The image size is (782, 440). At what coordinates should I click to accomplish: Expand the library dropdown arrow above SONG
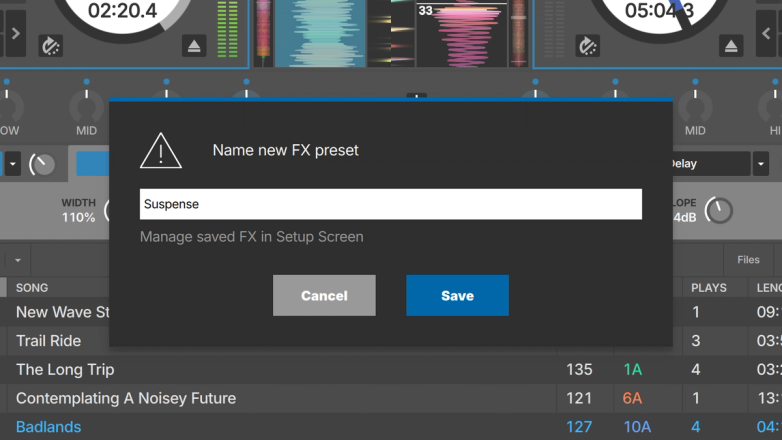click(18, 261)
